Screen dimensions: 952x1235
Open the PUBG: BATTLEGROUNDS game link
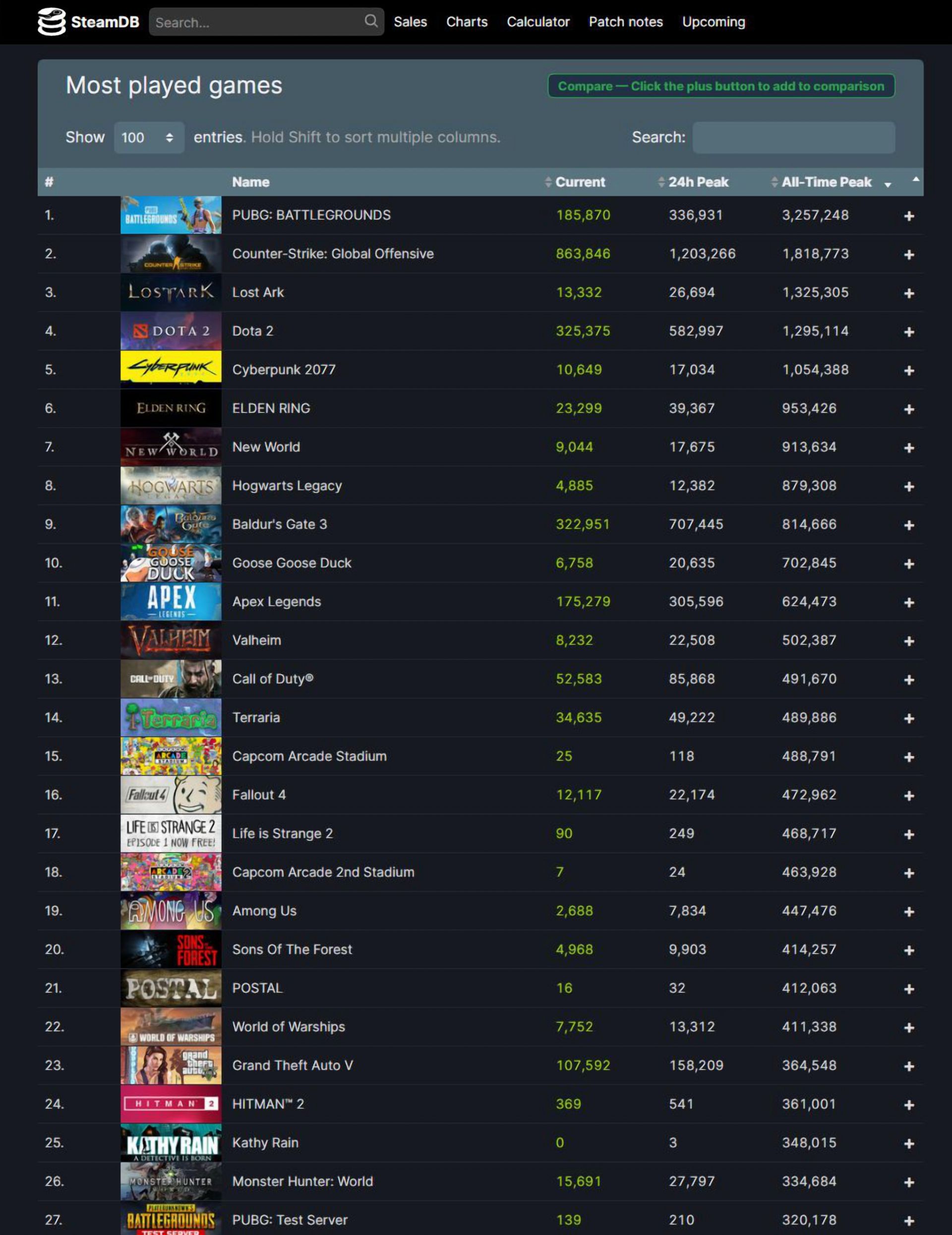311,215
